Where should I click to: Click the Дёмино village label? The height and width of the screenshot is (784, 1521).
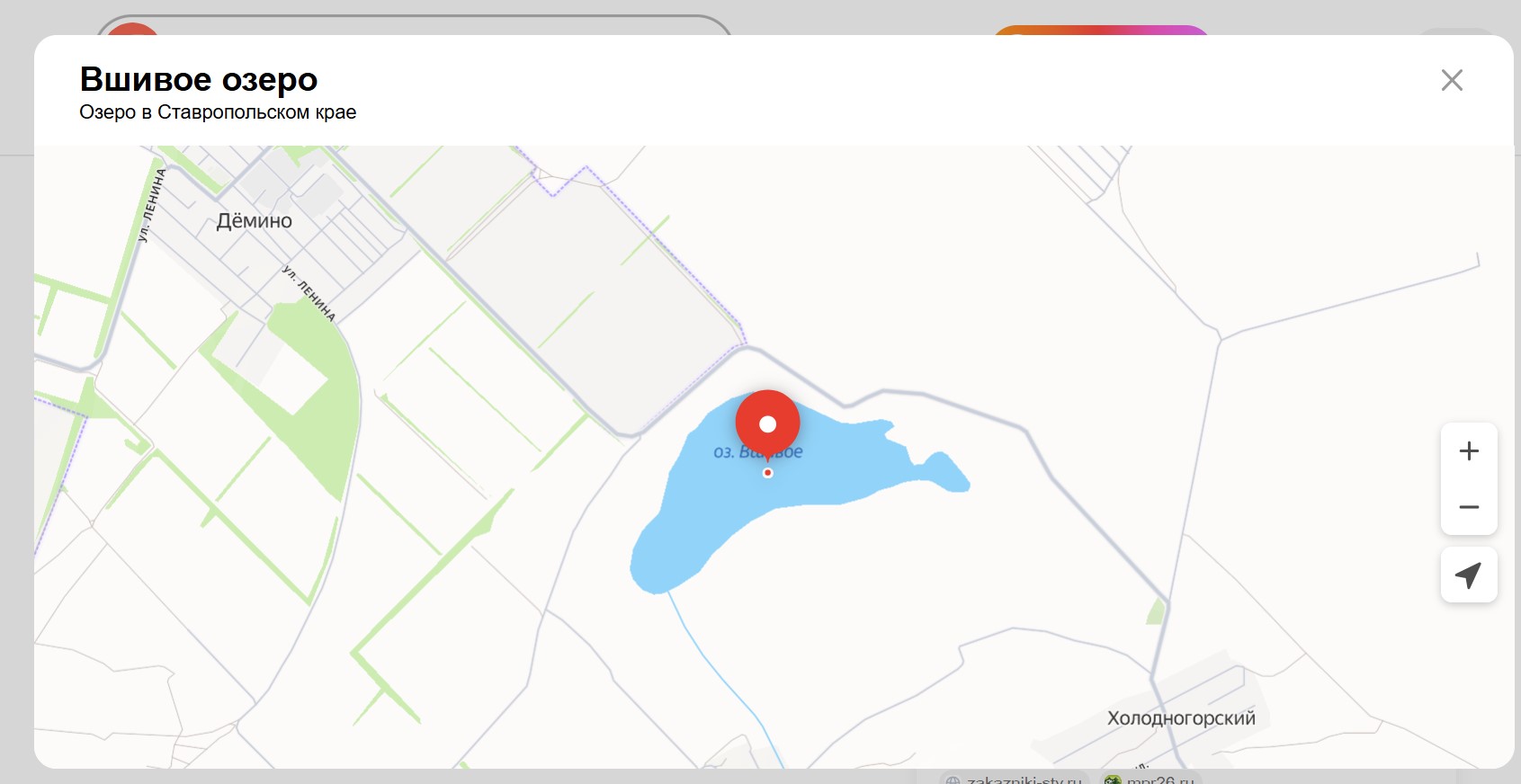(255, 221)
